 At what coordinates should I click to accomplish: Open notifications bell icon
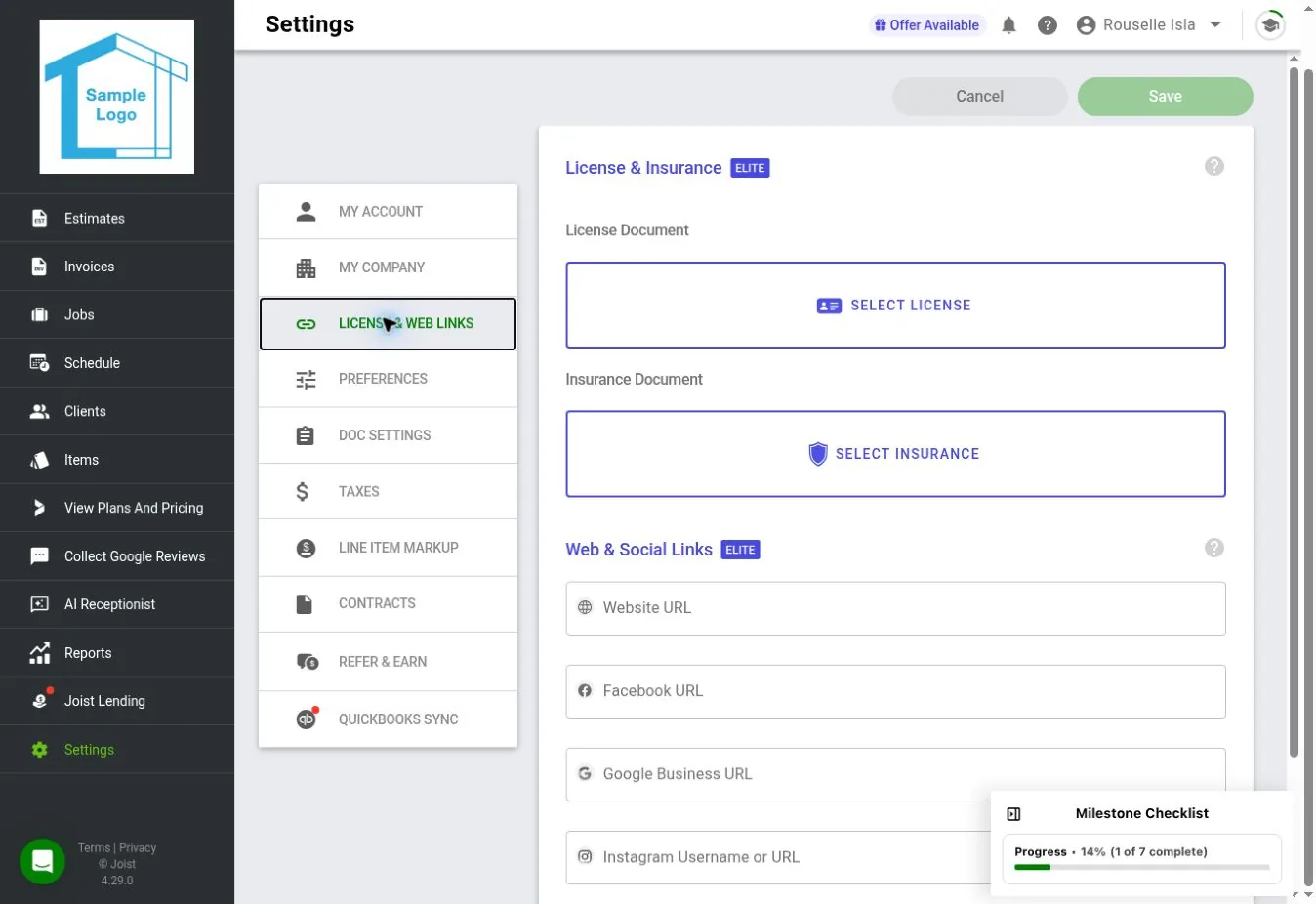pos(1008,25)
